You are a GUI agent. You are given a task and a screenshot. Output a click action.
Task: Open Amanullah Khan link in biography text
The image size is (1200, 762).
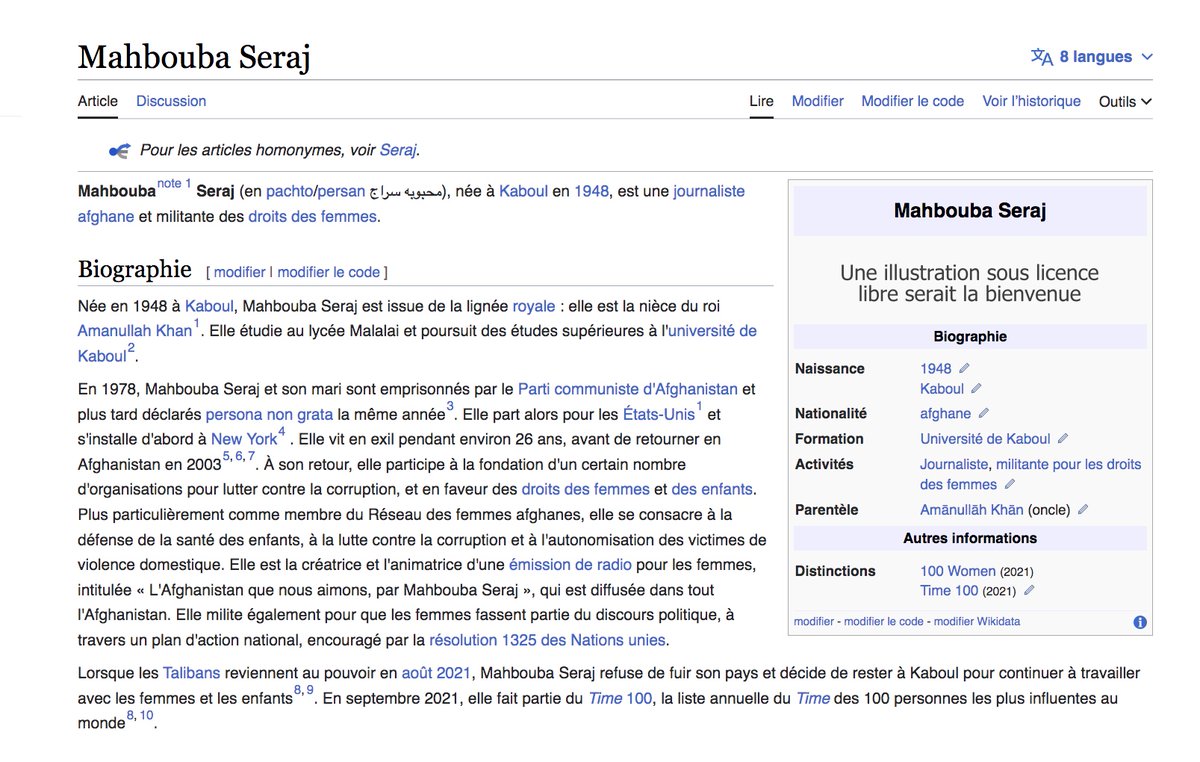(x=135, y=331)
